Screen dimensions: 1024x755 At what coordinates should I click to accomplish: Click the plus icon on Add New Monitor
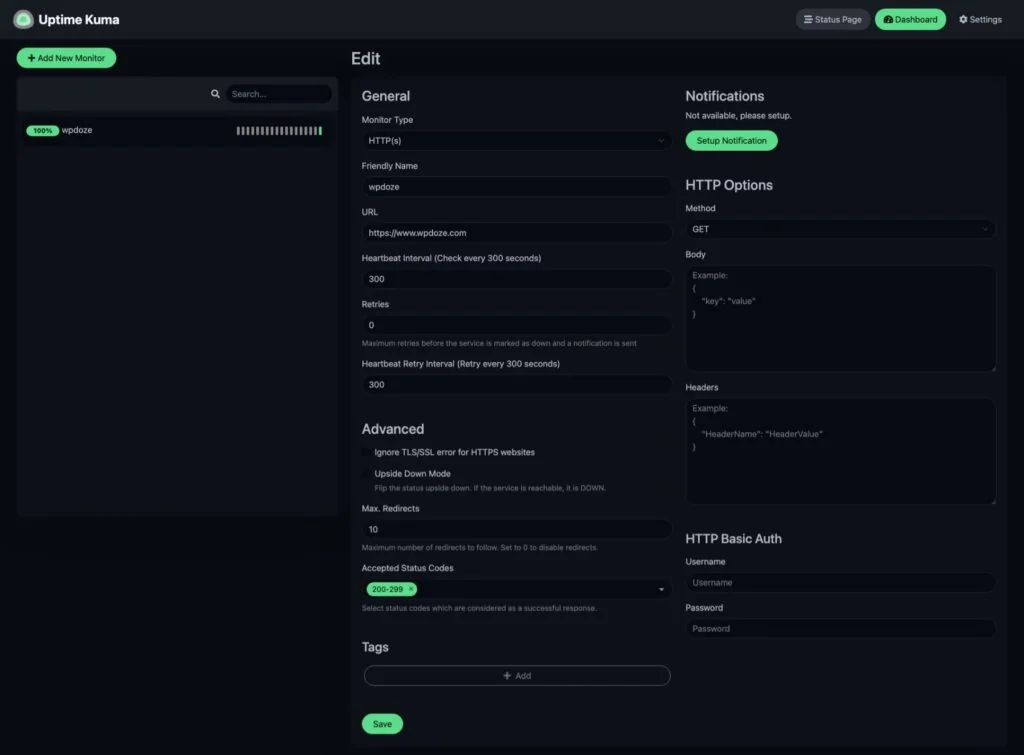[x=33, y=57]
